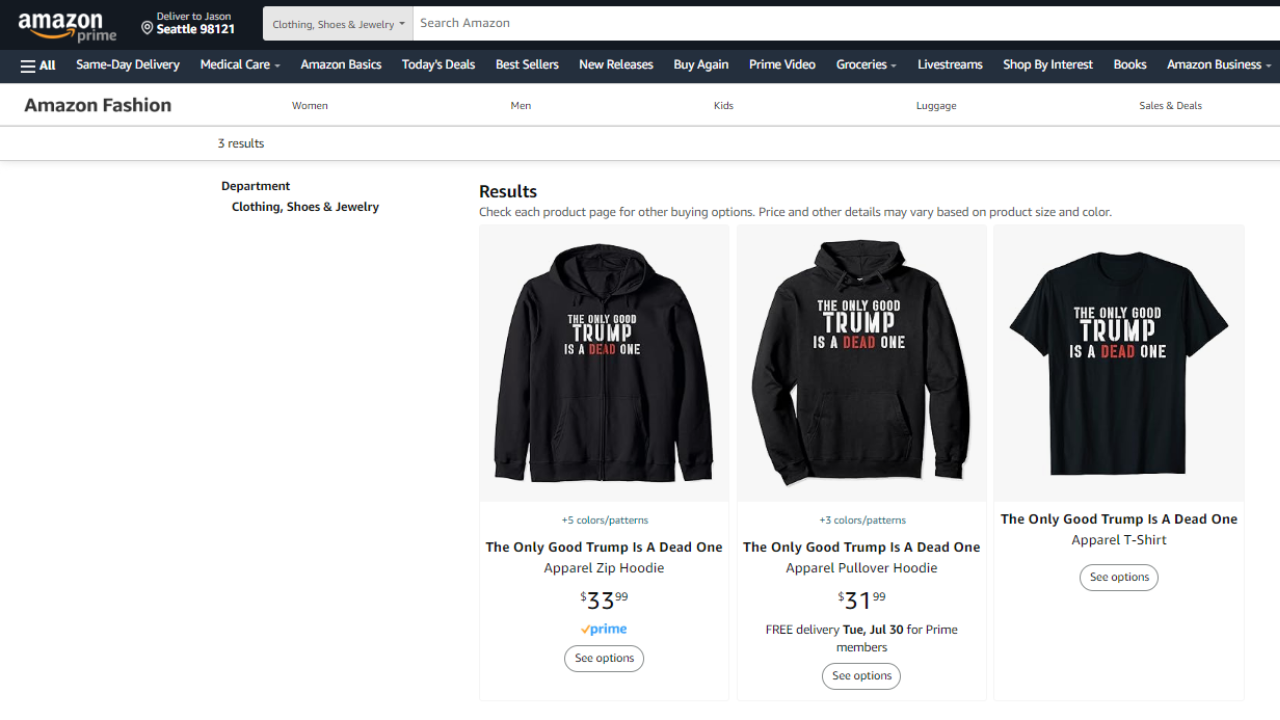Screen dimensions: 1280x720
Task: Open the T-shirt product image
Action: click(x=1118, y=363)
